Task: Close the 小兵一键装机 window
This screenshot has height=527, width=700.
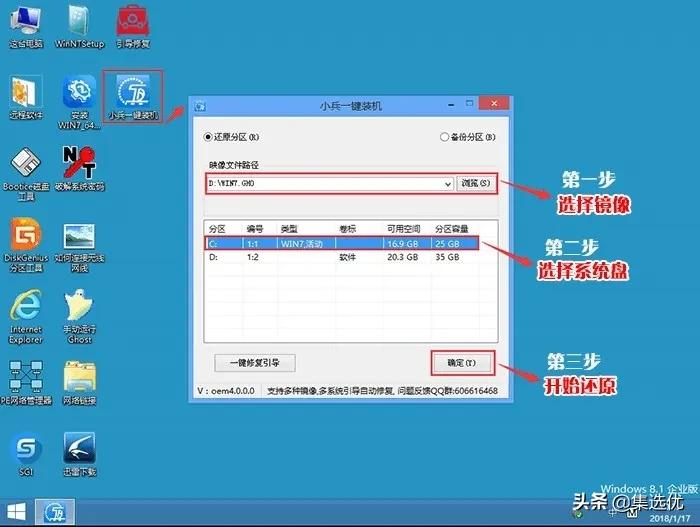Action: 494,104
